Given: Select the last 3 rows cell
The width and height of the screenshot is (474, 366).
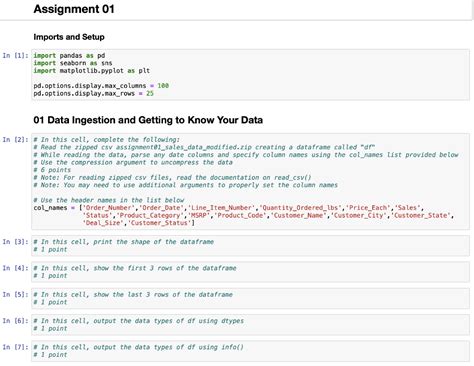Looking at the screenshot, I should 250,298.
